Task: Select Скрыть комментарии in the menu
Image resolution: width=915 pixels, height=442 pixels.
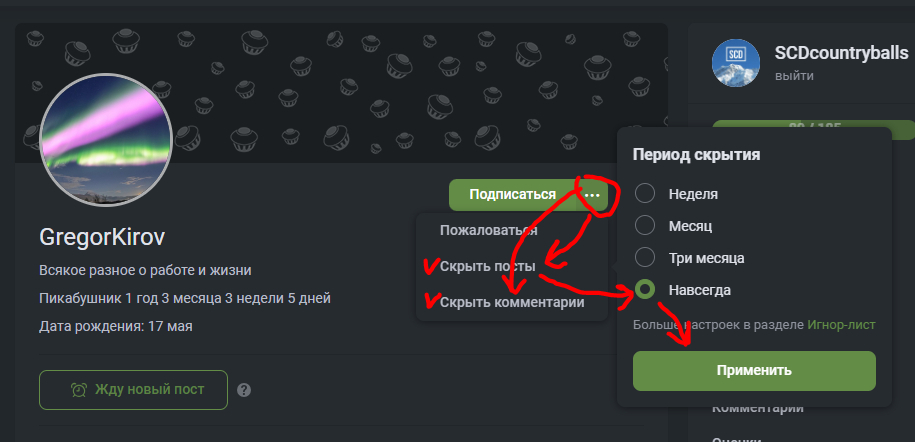Action: coord(511,302)
